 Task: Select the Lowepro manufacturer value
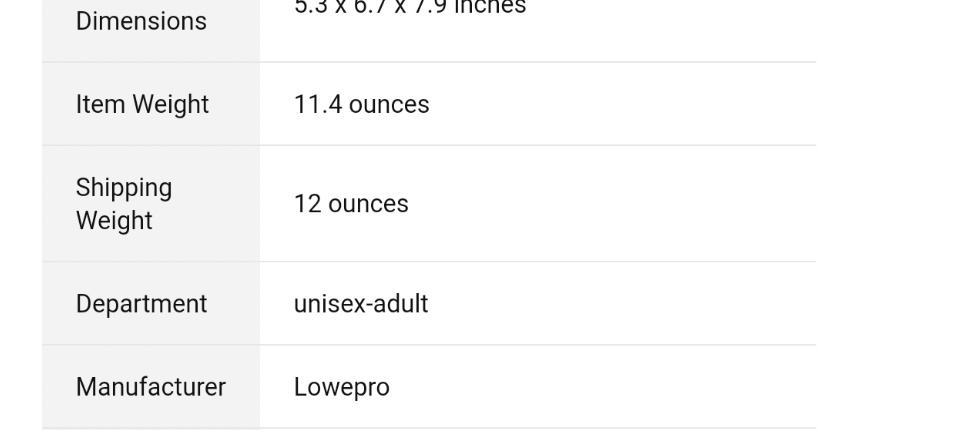341,387
